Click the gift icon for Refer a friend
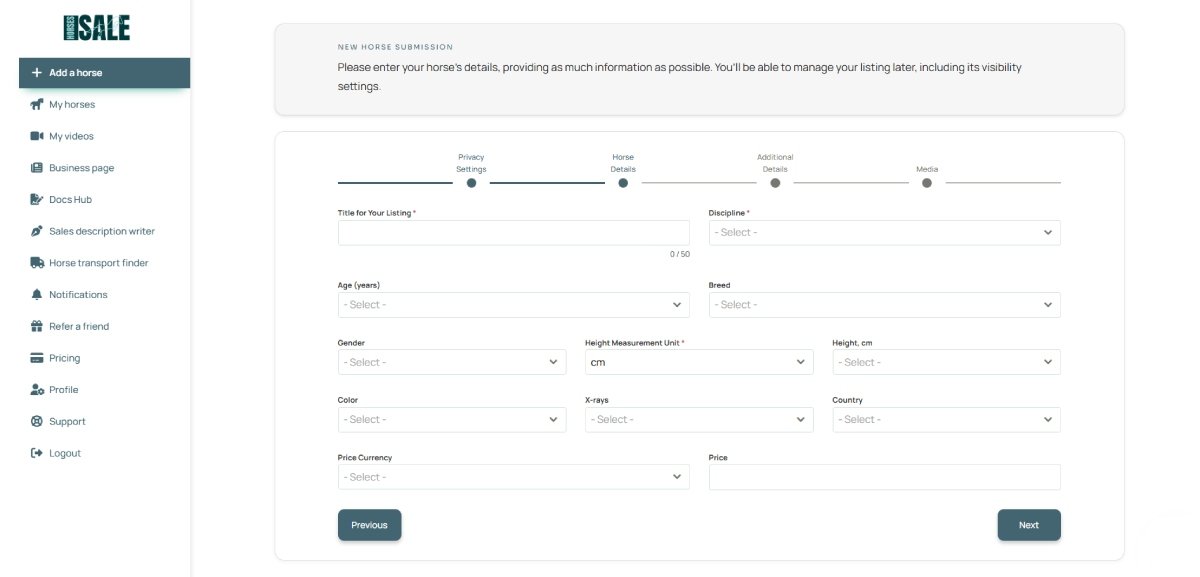 point(37,326)
